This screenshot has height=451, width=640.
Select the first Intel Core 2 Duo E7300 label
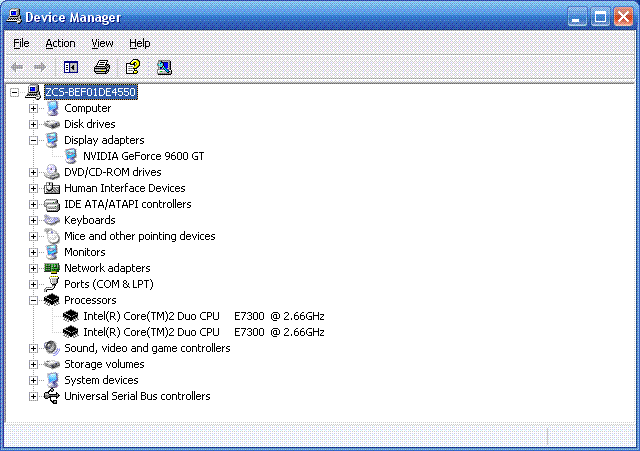204,316
